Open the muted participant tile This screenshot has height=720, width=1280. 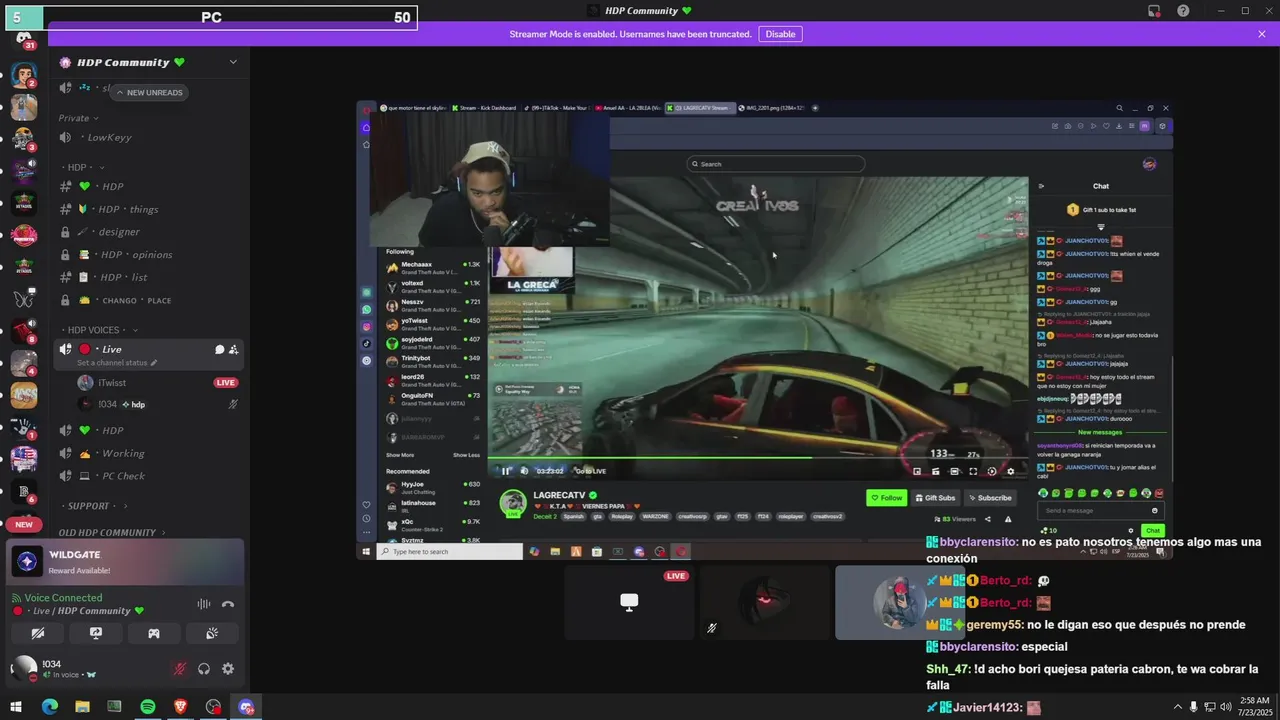765,602
